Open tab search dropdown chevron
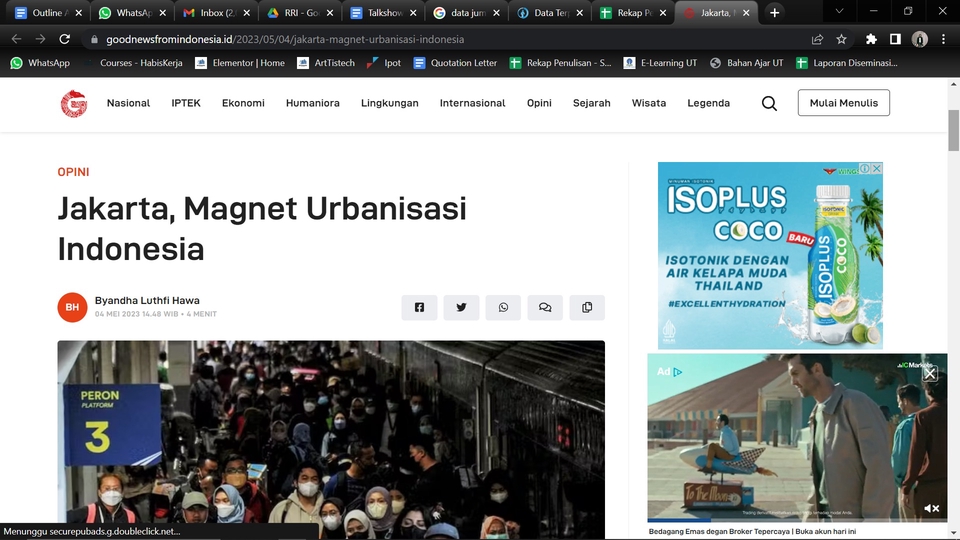 coord(839,12)
